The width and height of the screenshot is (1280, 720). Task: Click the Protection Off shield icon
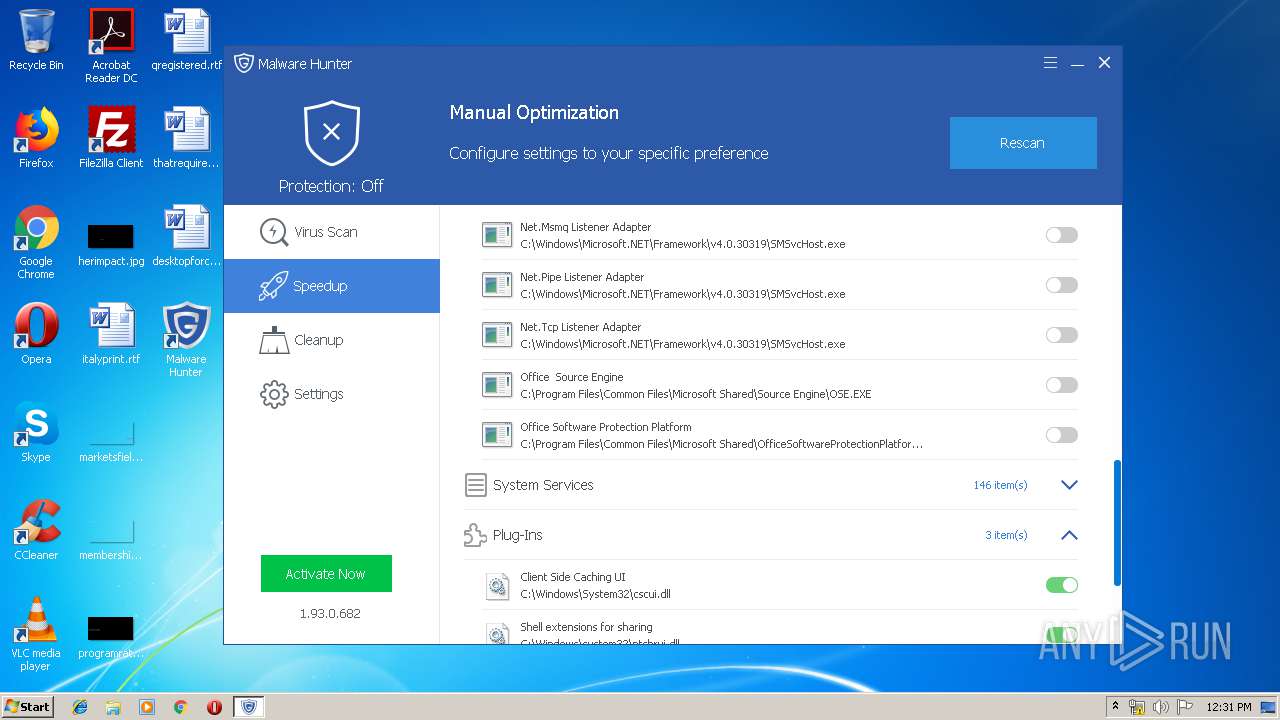pyautogui.click(x=332, y=133)
